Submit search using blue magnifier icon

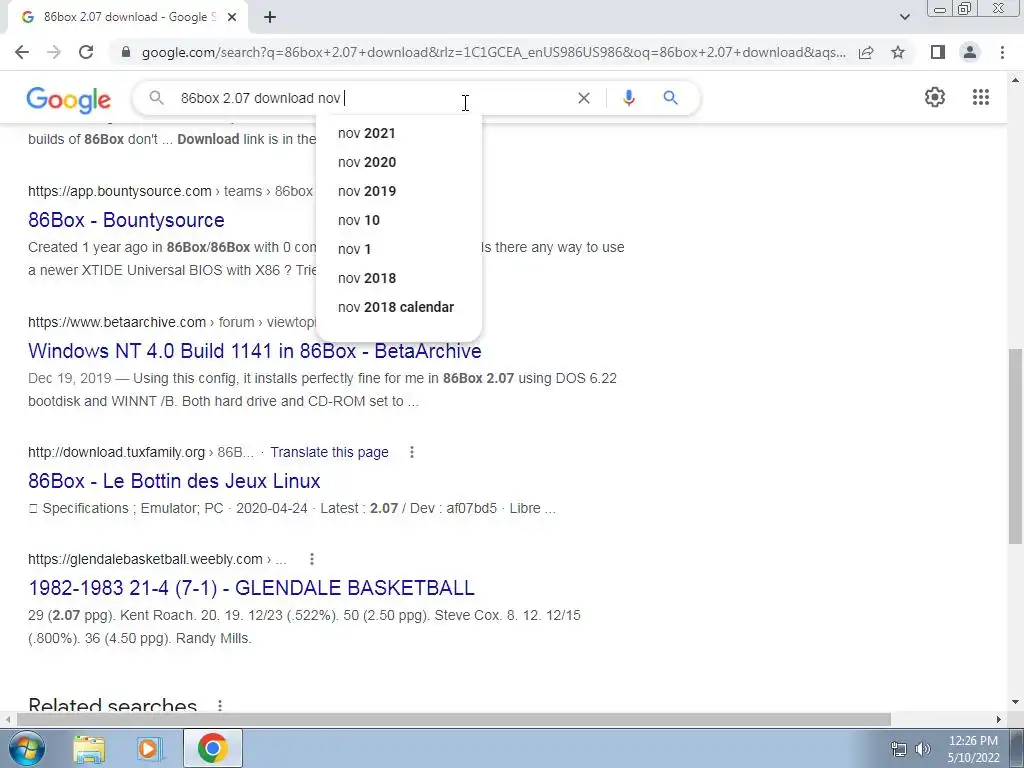point(670,98)
